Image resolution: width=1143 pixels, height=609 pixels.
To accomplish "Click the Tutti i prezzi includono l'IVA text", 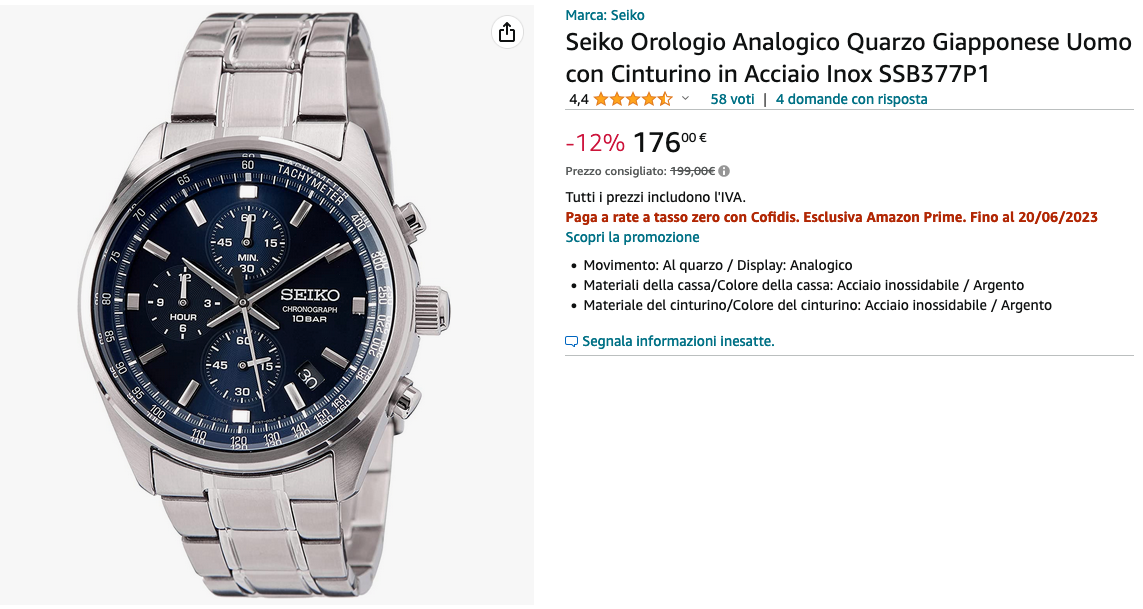I will click(655, 197).
